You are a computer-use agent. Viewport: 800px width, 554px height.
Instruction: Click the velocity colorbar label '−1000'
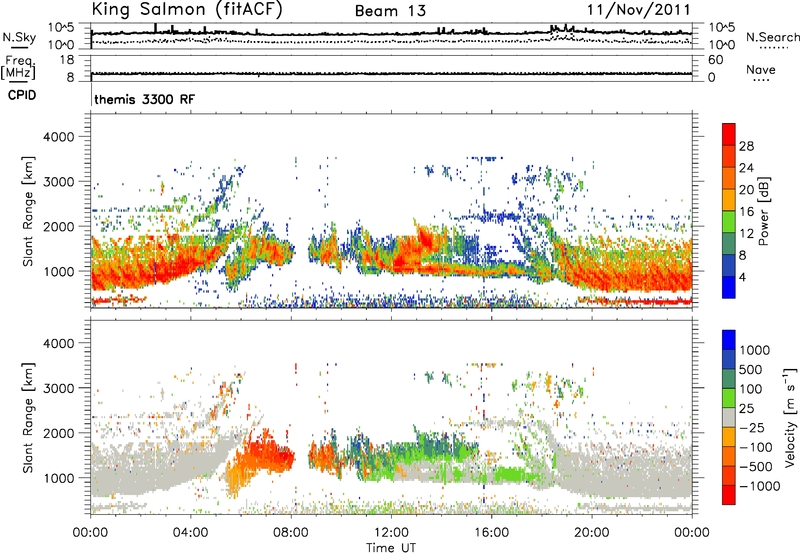coord(759,486)
